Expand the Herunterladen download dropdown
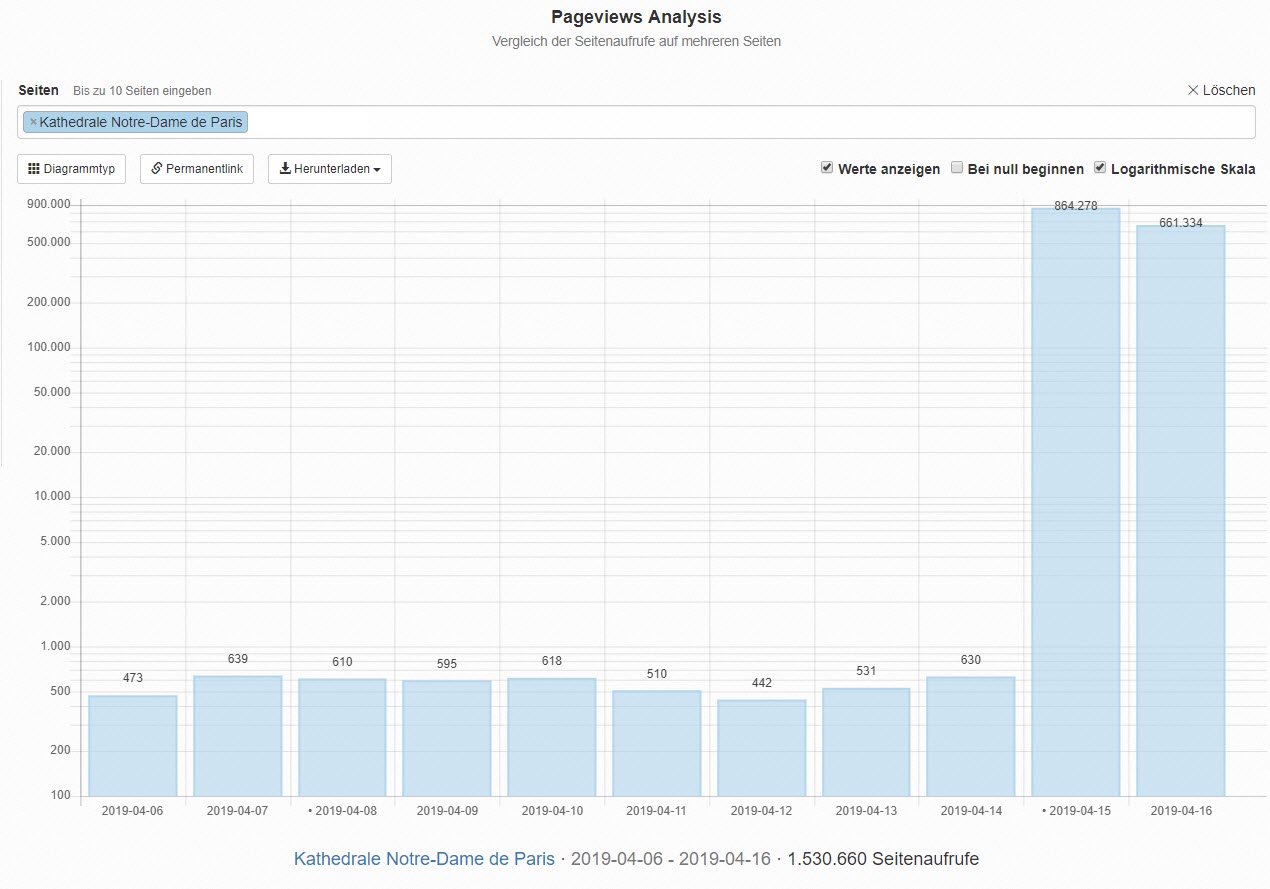 pos(330,169)
